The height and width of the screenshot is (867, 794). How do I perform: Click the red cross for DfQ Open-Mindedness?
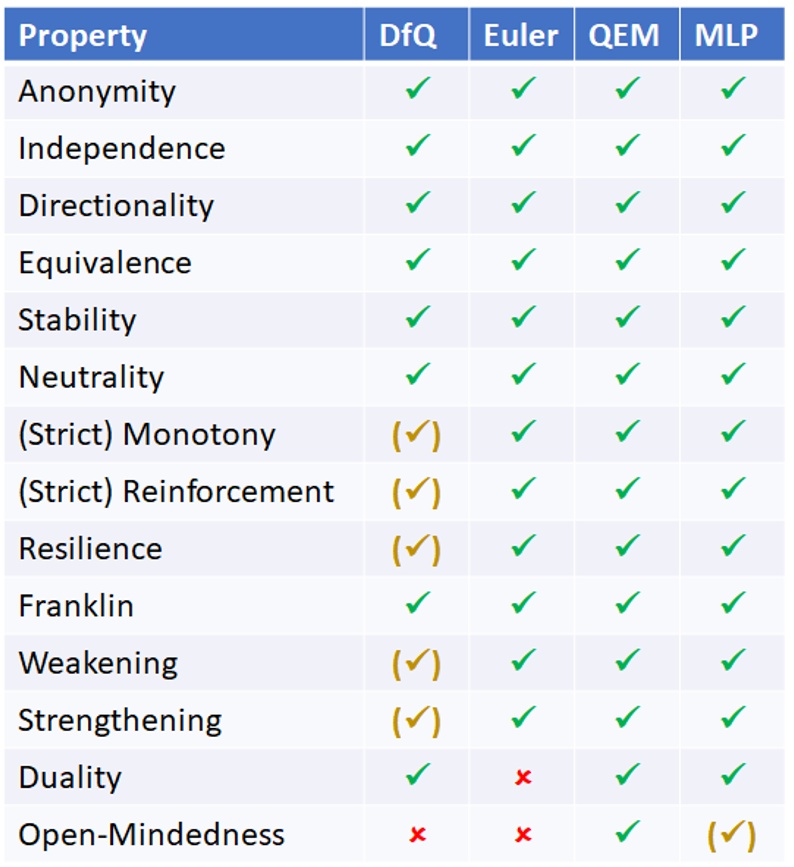pyautogui.click(x=417, y=834)
